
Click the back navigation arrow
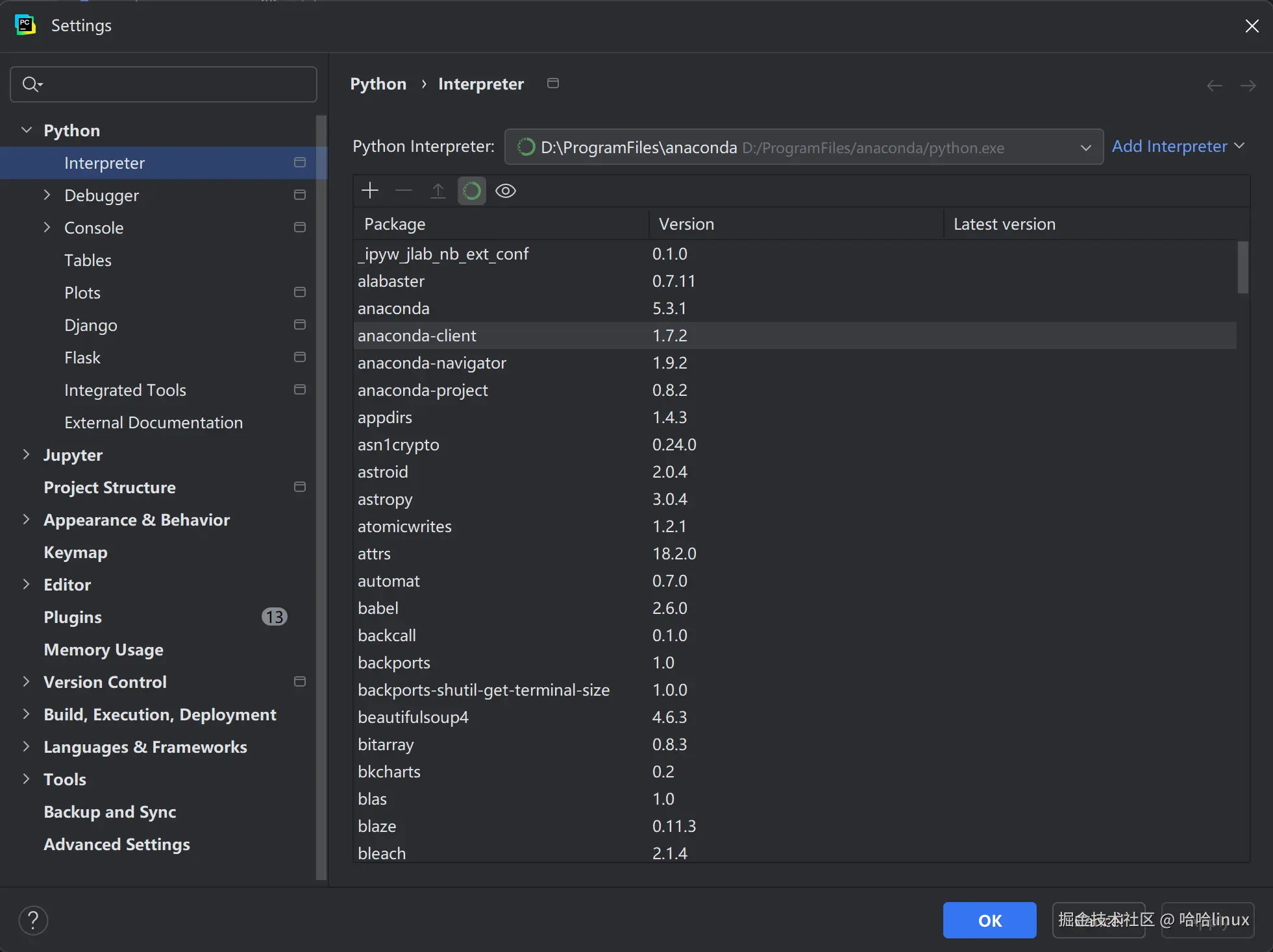tap(1214, 86)
